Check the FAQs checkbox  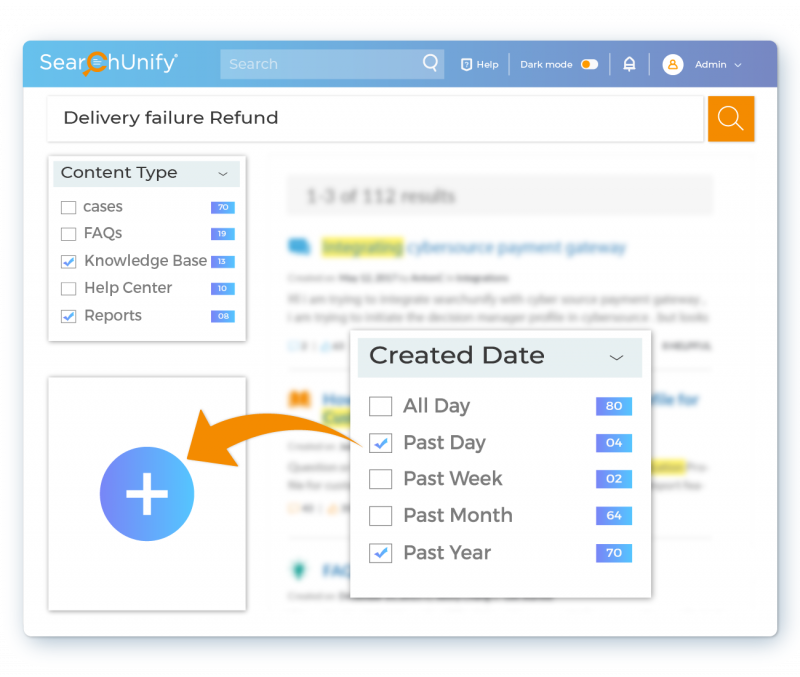[x=68, y=234]
